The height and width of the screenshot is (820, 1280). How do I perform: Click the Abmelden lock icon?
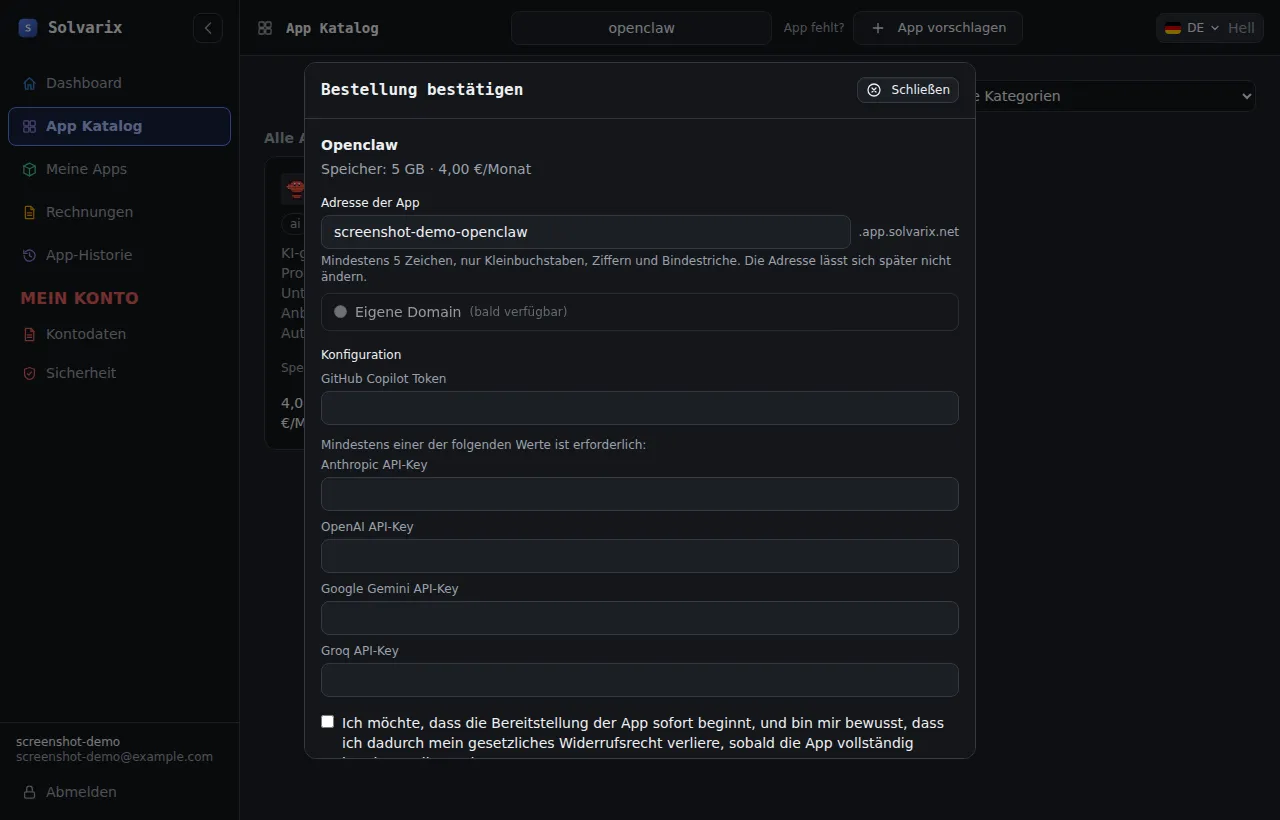29,792
